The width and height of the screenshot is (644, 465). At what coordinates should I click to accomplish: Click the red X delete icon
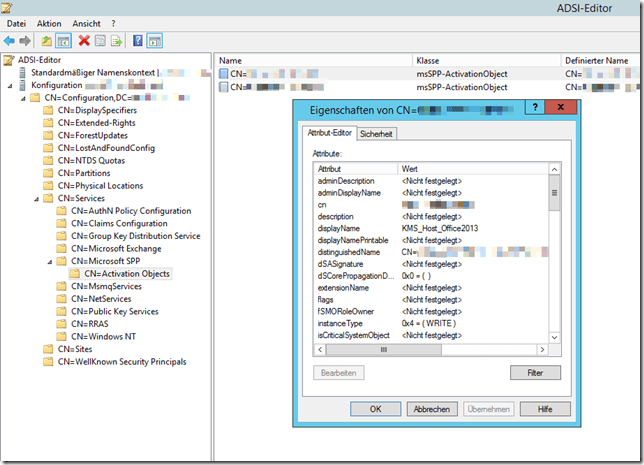pyautogui.click(x=84, y=41)
